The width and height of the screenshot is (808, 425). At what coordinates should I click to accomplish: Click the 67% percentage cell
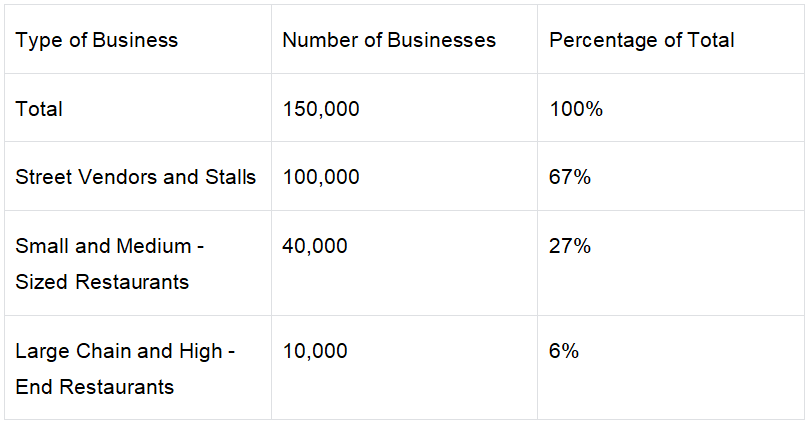(670, 176)
